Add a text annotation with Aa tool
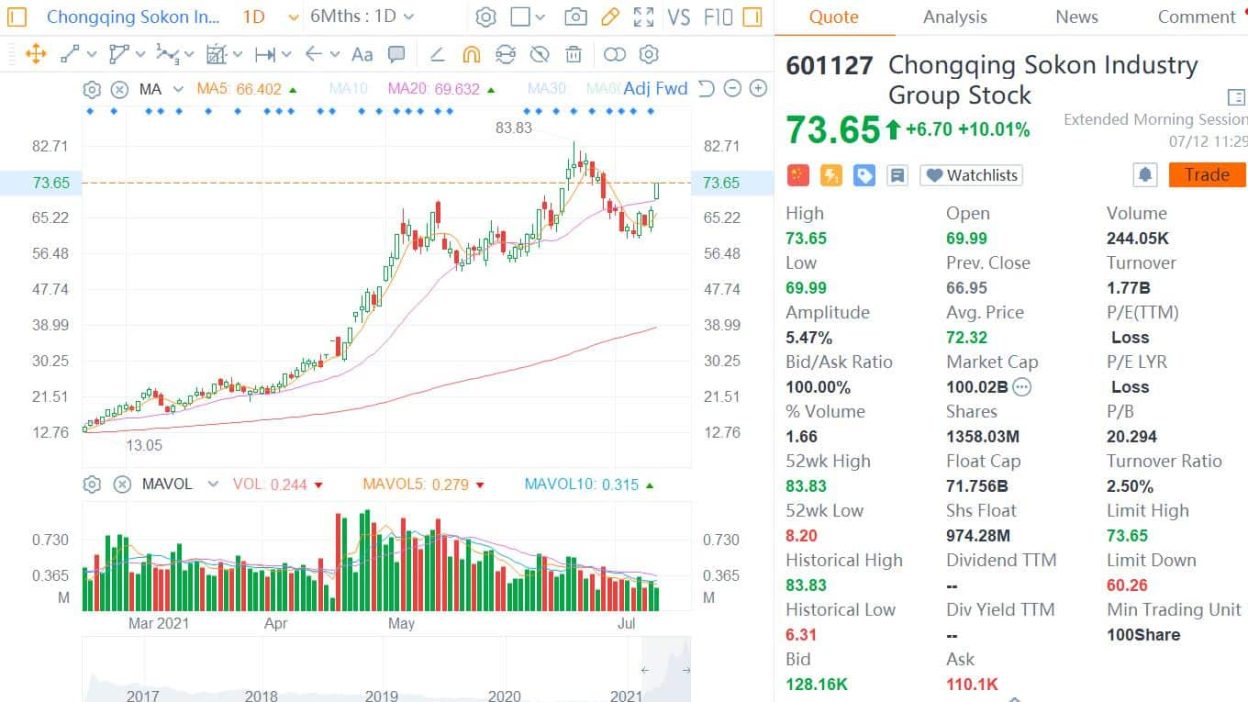 [362, 54]
